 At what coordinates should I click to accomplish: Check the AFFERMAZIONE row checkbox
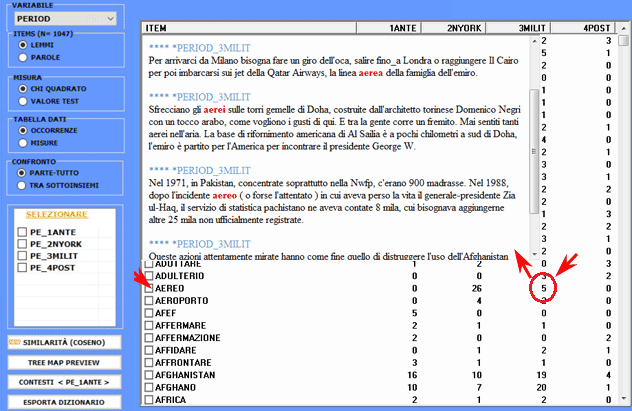pyautogui.click(x=149, y=338)
